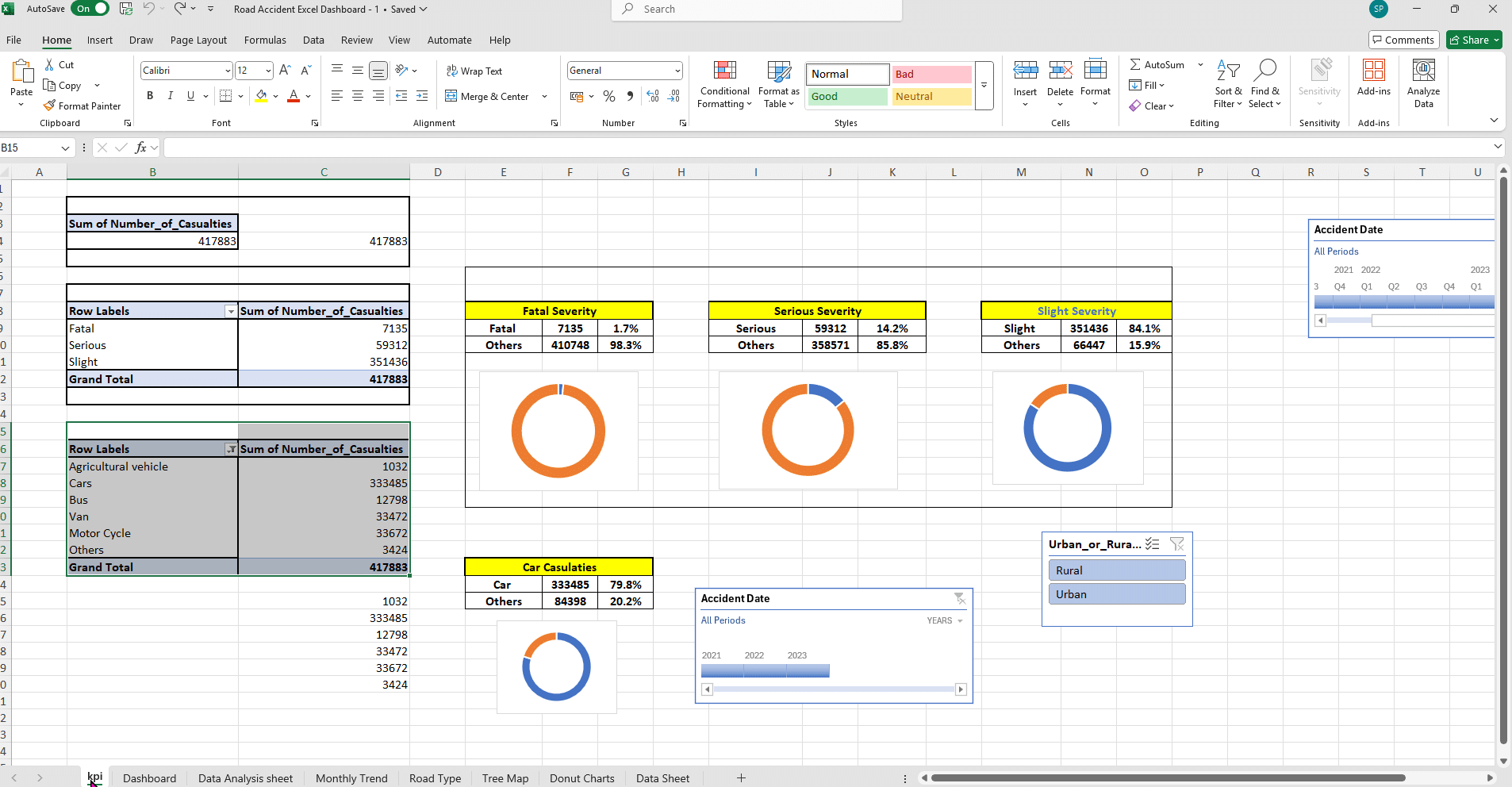Click the Font Color A icon
Screen dimensions: 1512x787
click(x=294, y=96)
